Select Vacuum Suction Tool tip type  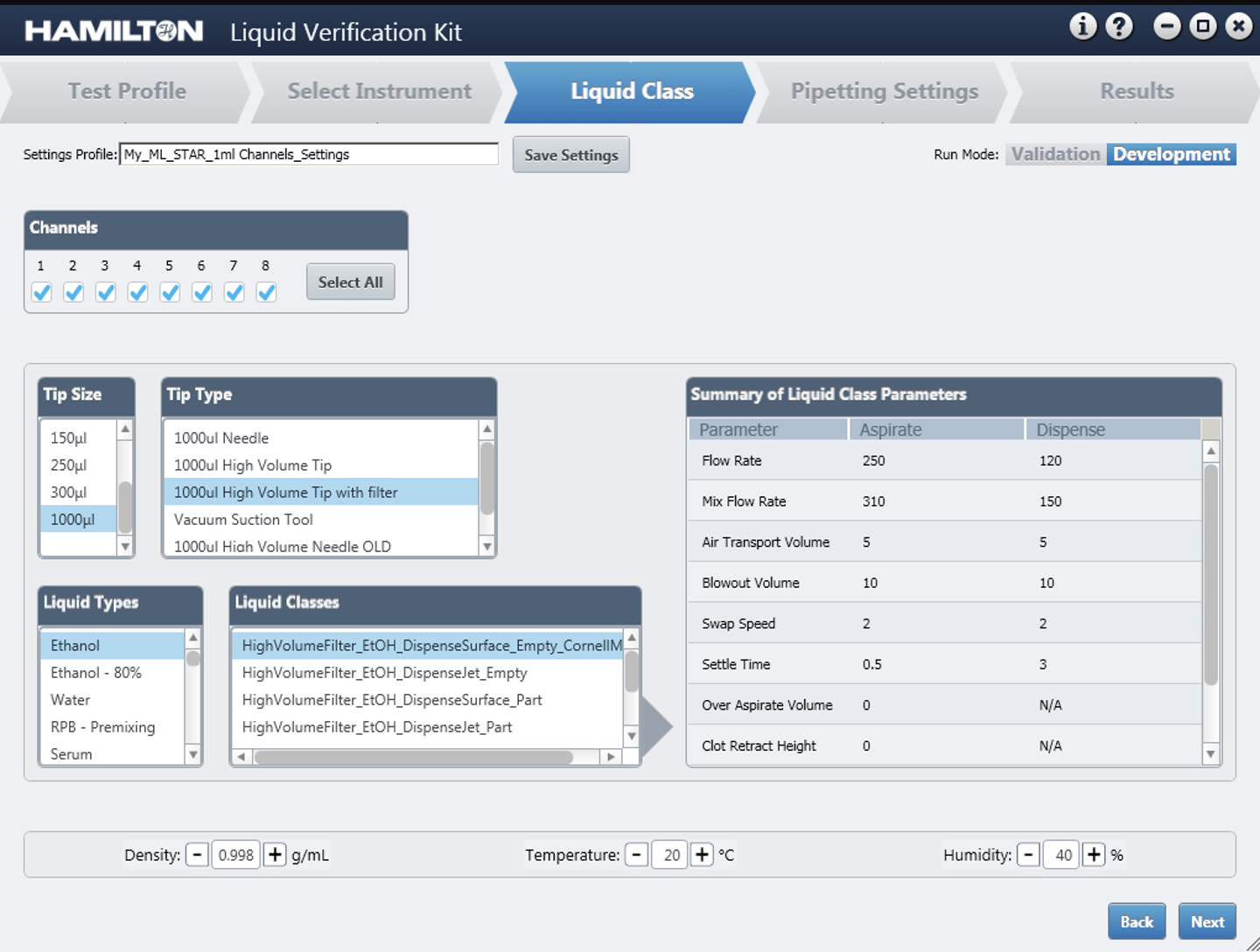(x=321, y=519)
